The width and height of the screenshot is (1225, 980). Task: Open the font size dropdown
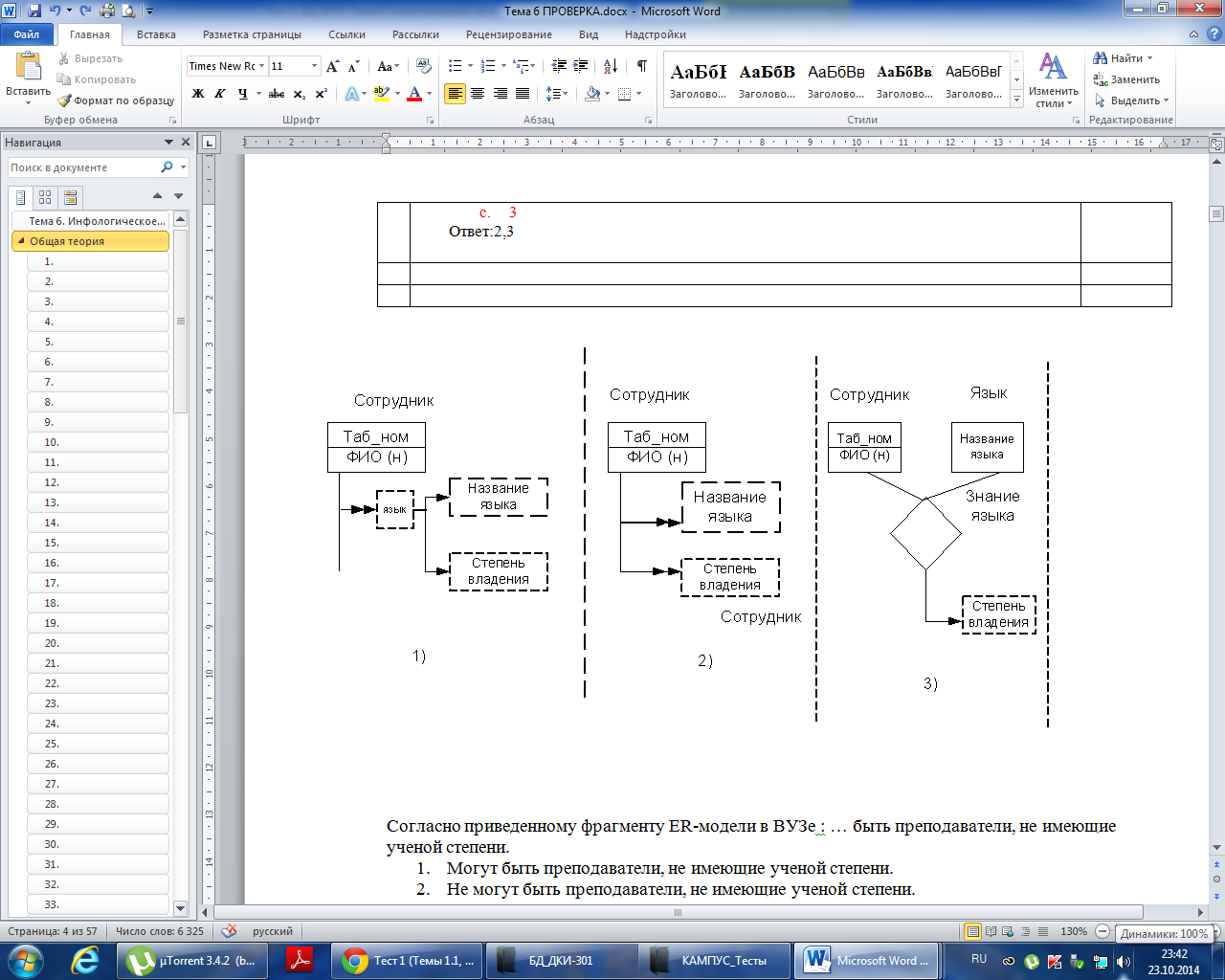(314, 66)
